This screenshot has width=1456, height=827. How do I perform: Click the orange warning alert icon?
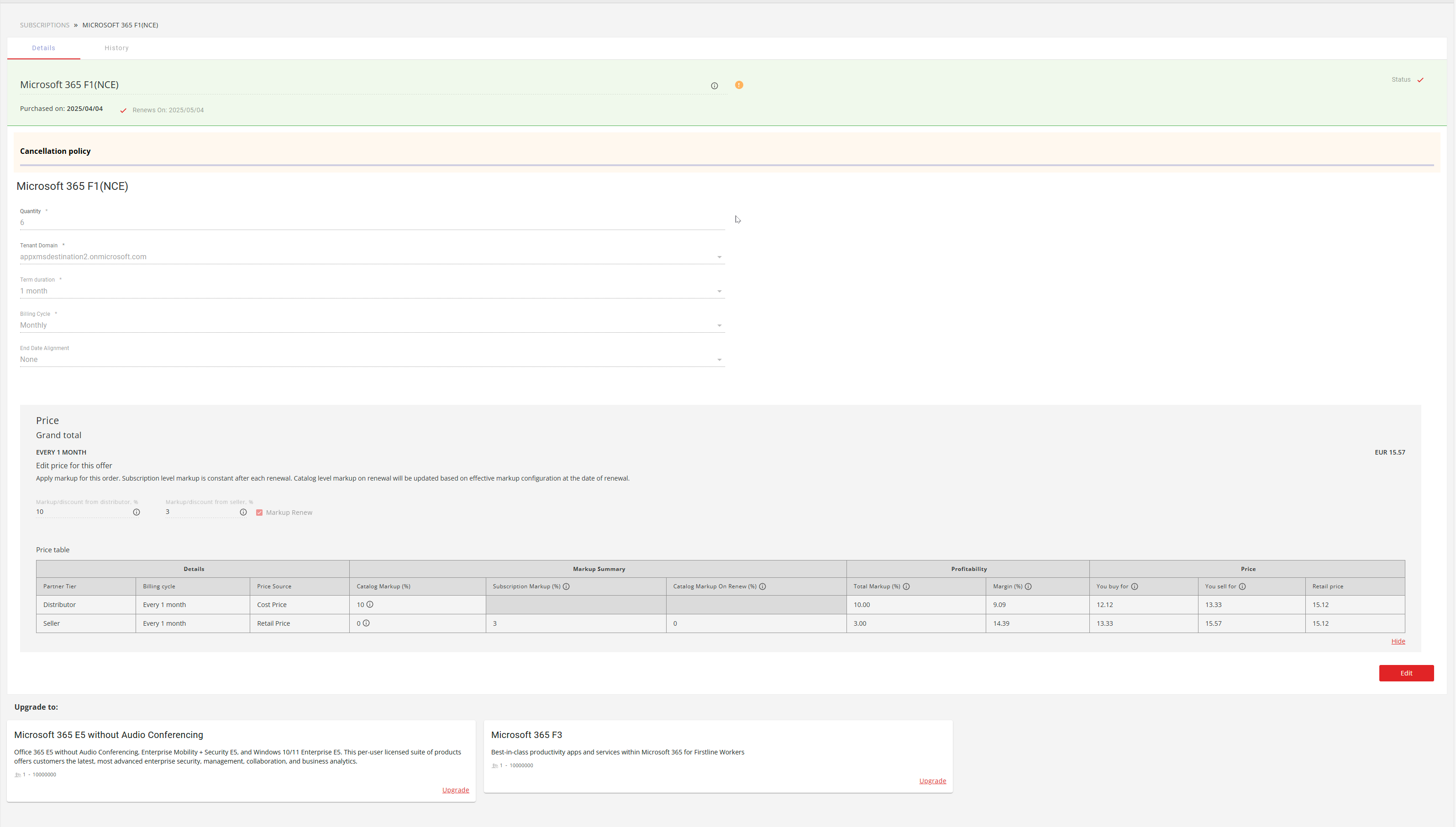(739, 84)
